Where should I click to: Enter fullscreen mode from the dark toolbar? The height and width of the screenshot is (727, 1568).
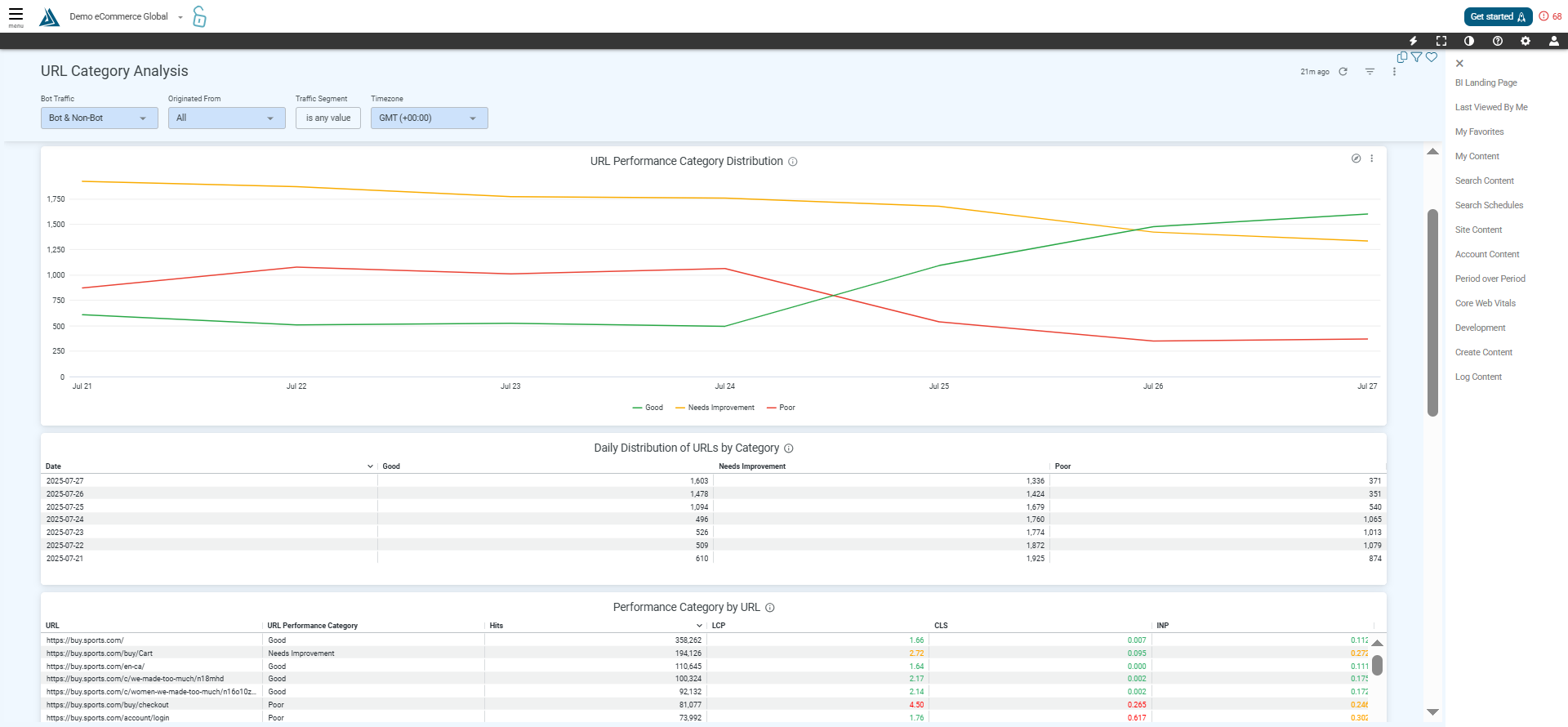(x=1441, y=41)
